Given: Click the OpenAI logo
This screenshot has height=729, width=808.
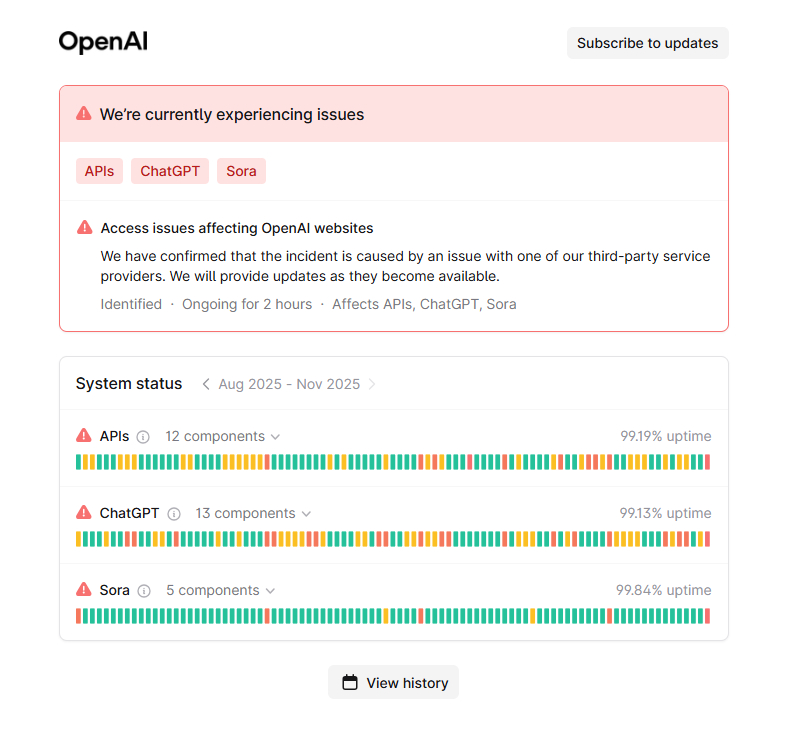Looking at the screenshot, I should [x=103, y=42].
